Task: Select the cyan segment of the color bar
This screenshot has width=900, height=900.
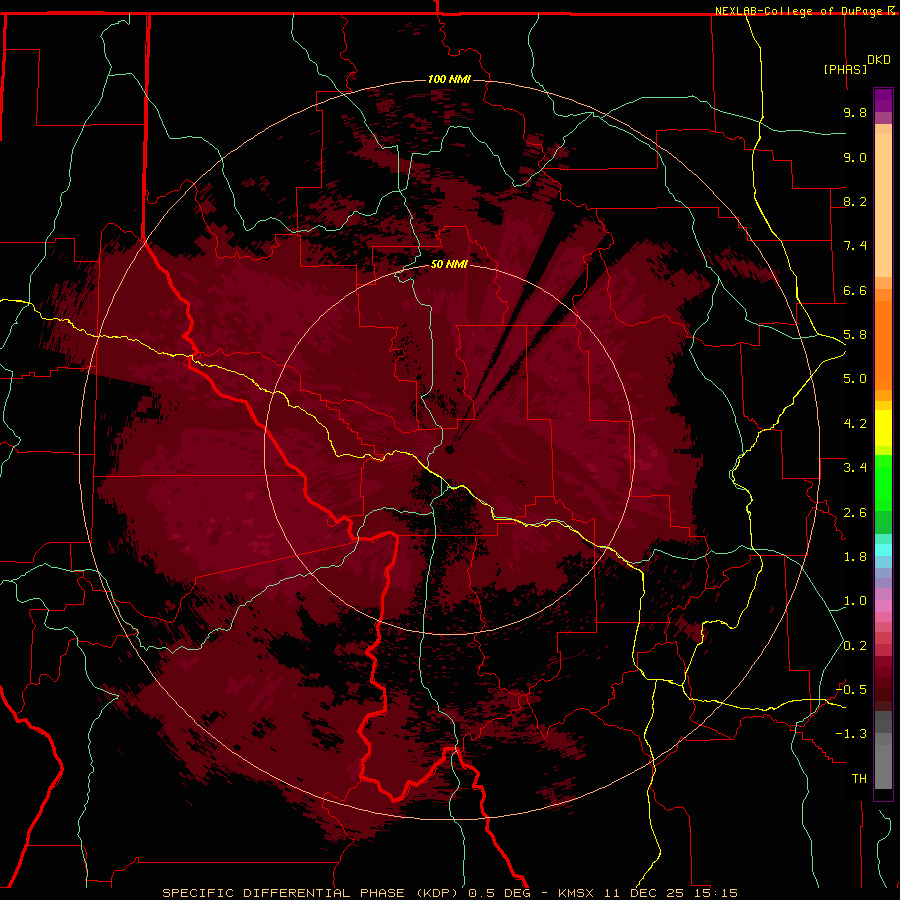Action: (883, 549)
